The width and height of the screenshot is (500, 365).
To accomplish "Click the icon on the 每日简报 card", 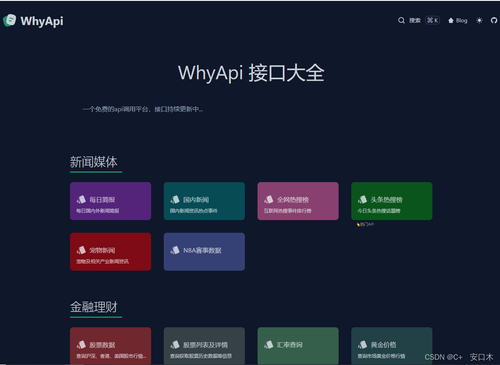I will (81, 199).
